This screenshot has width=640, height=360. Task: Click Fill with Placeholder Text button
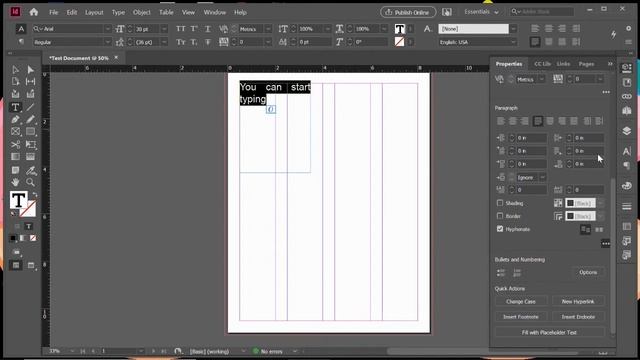click(549, 332)
